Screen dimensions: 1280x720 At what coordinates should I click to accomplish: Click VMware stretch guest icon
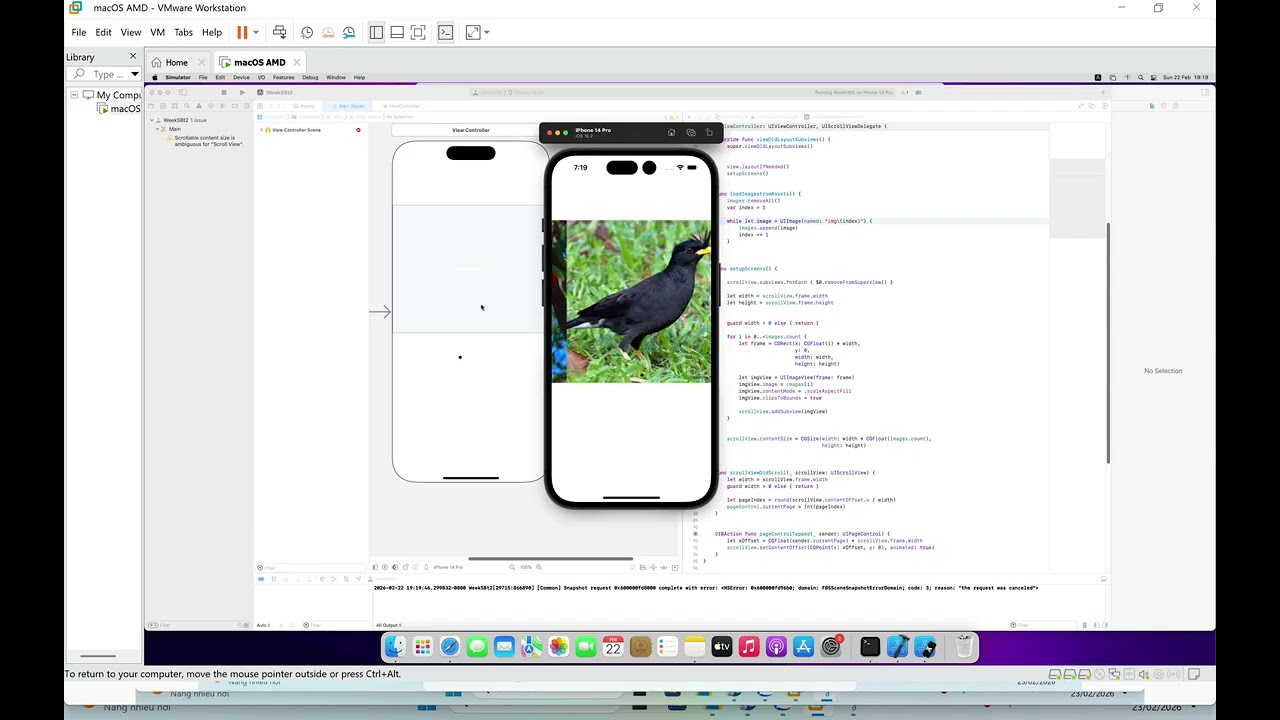473,32
